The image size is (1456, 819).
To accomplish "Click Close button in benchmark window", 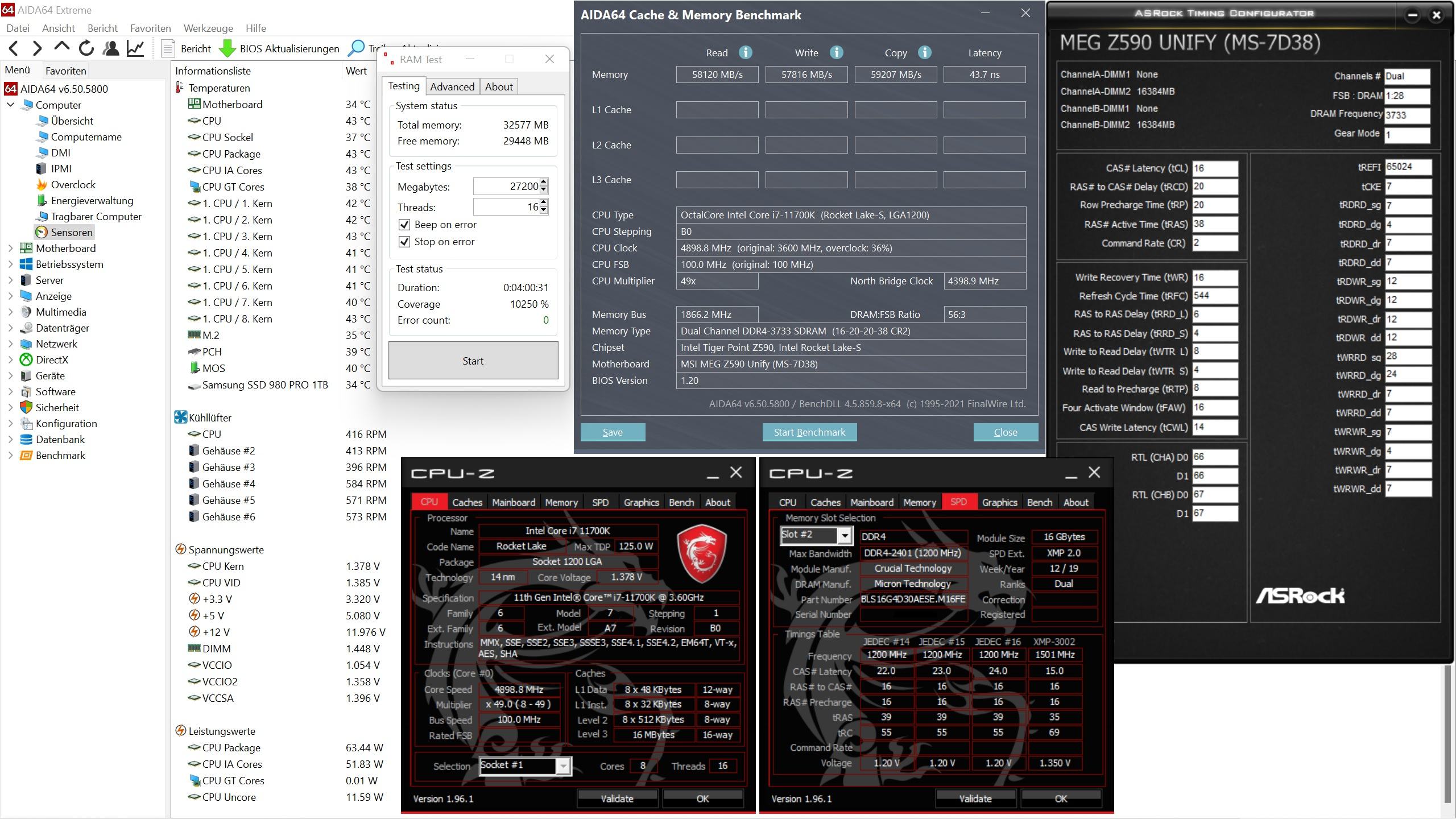I will pos(1006,432).
